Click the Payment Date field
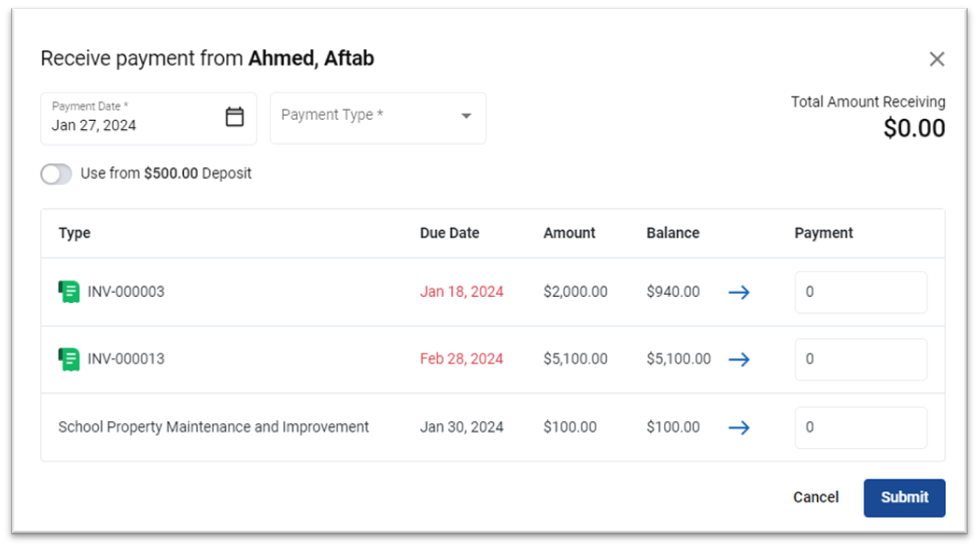 [x=149, y=118]
